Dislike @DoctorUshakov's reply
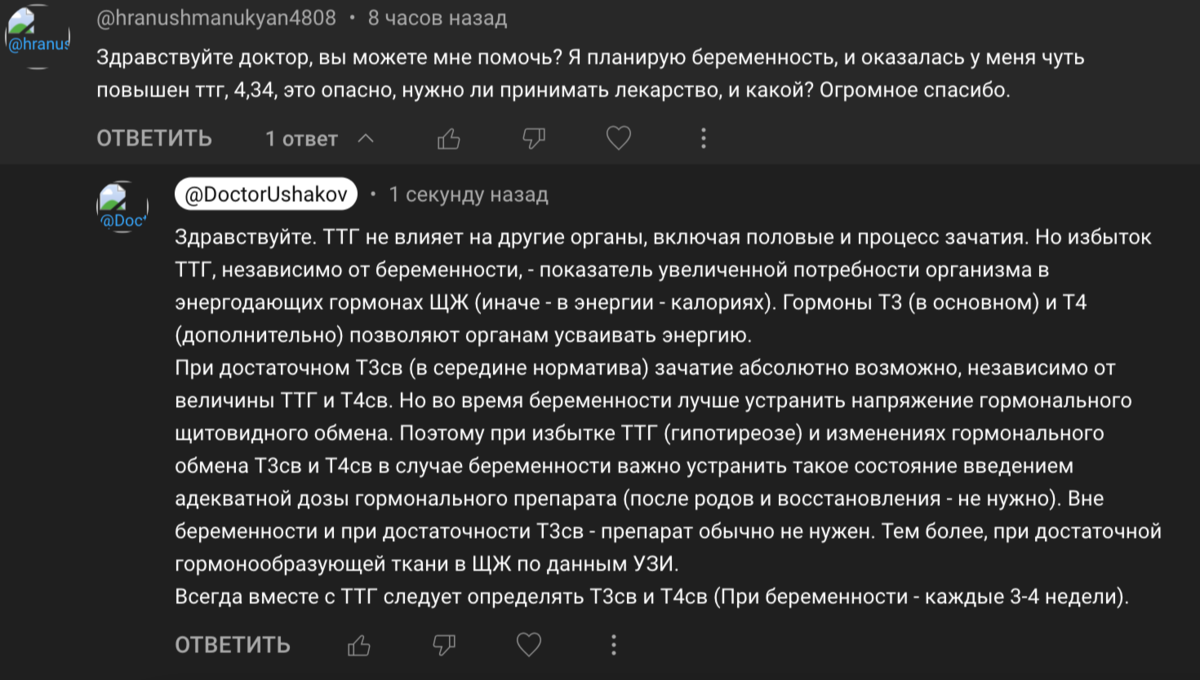This screenshot has width=1200, height=680. pos(447,645)
